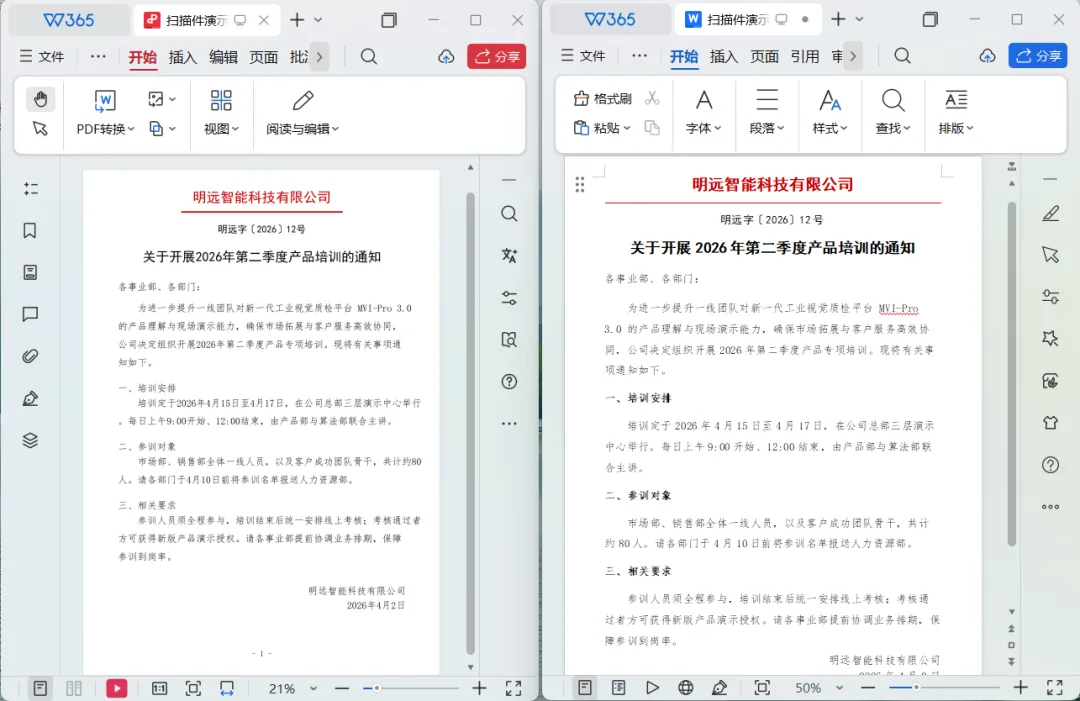Click red play slideshow button in PDF status bar

click(116, 688)
